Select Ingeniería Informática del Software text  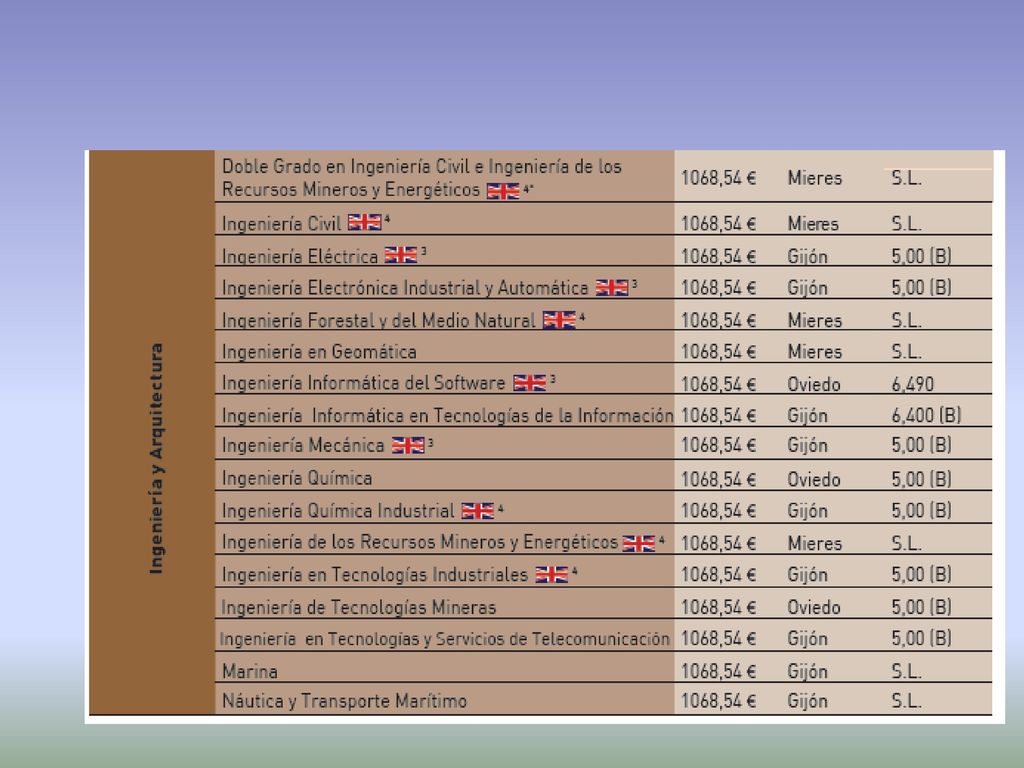363,383
